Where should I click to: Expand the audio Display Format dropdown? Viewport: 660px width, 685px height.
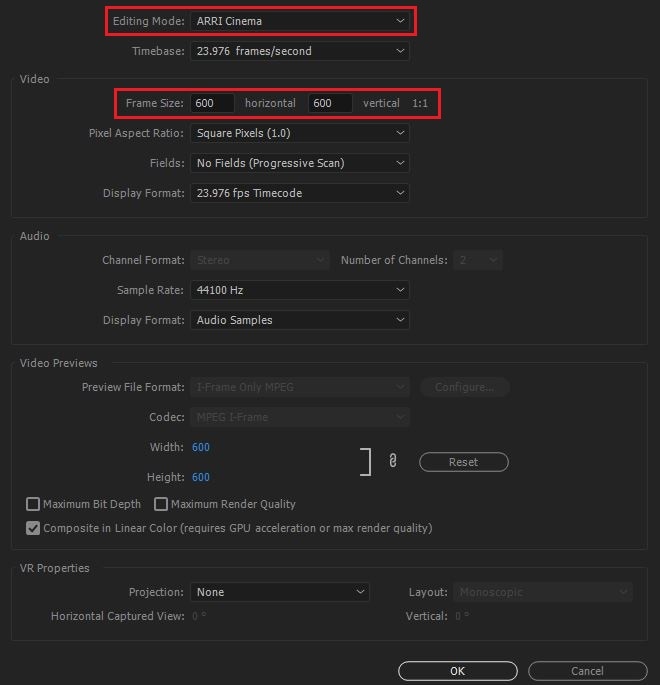pos(300,320)
